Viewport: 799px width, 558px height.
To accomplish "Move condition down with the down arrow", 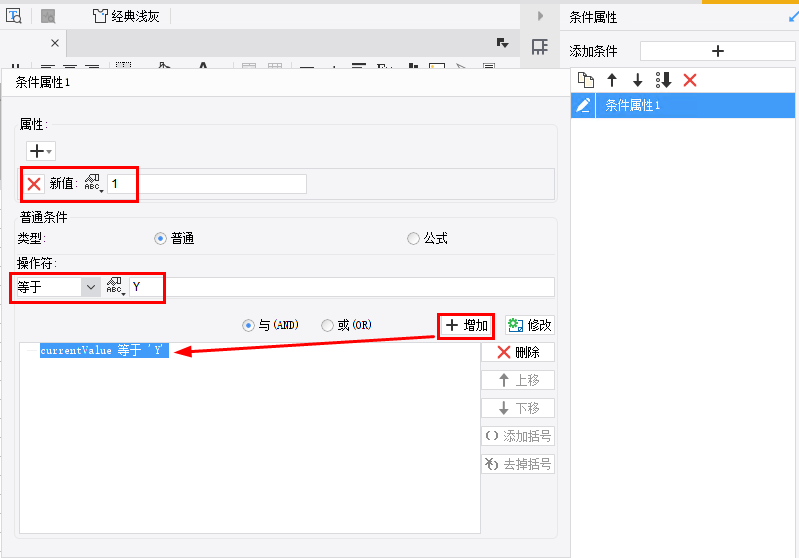I will 637,80.
